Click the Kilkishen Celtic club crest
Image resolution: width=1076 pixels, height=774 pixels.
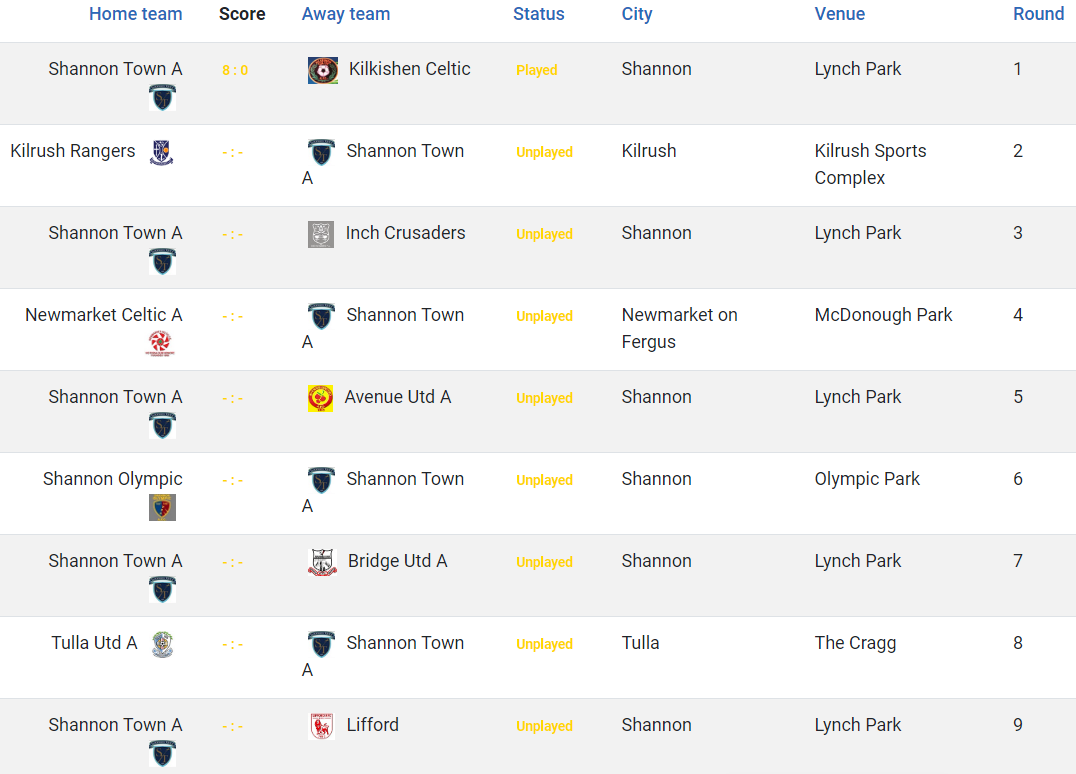click(x=323, y=70)
